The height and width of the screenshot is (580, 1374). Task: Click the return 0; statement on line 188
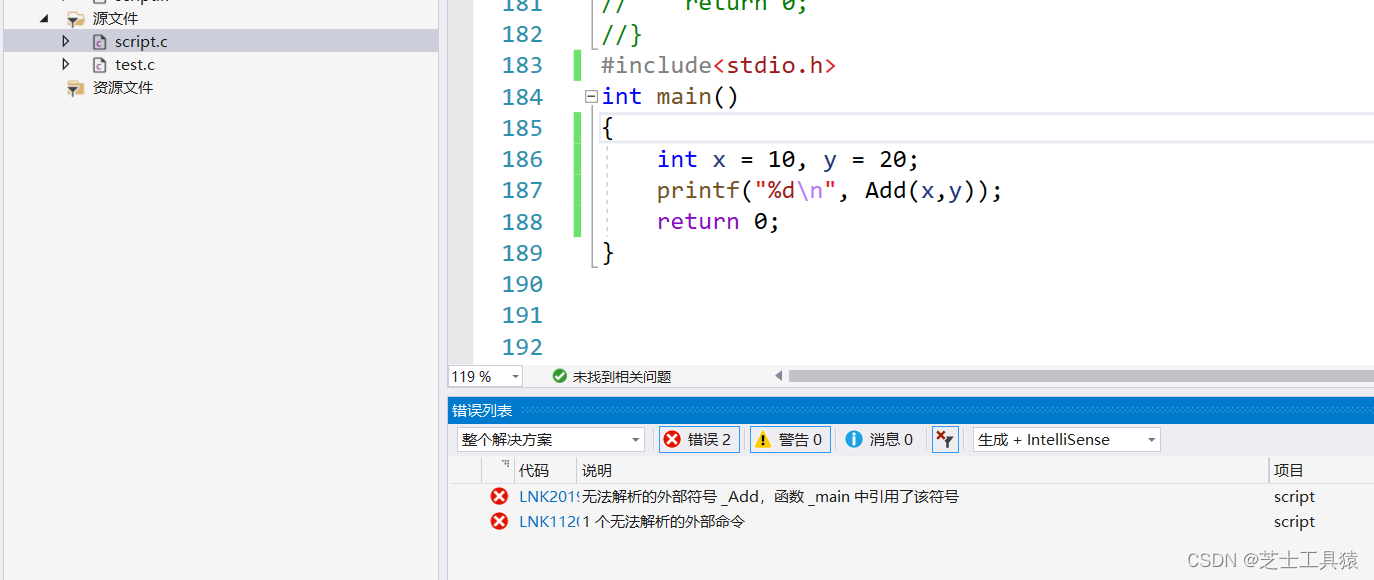[x=717, y=222]
